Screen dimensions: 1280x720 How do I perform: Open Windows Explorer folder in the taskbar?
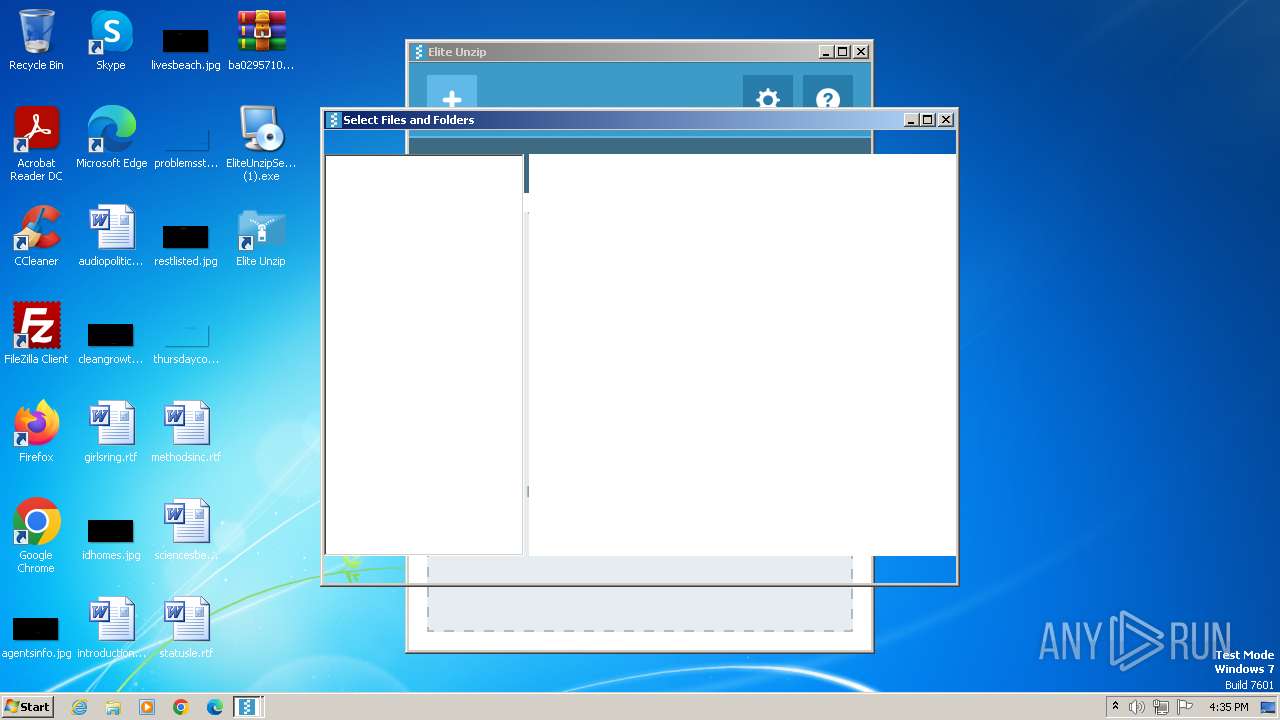coord(113,707)
